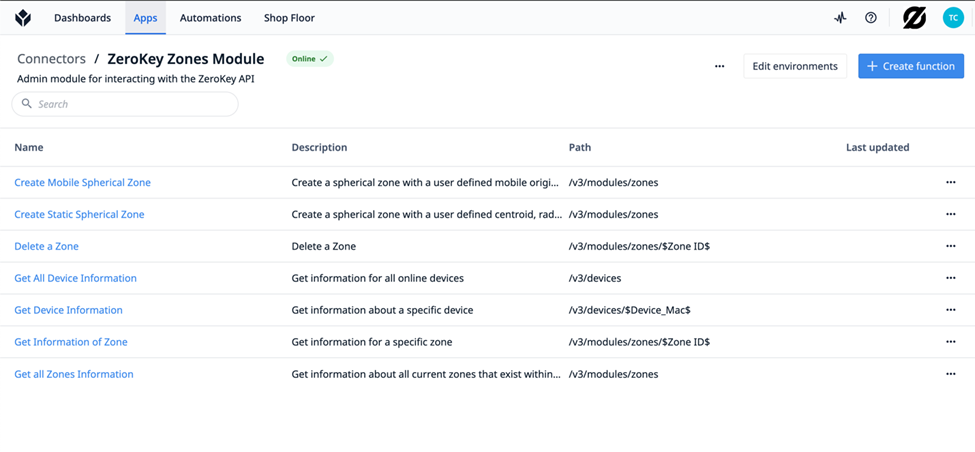This screenshot has height=452, width=975.
Task: Click the Create function button
Action: click(911, 66)
